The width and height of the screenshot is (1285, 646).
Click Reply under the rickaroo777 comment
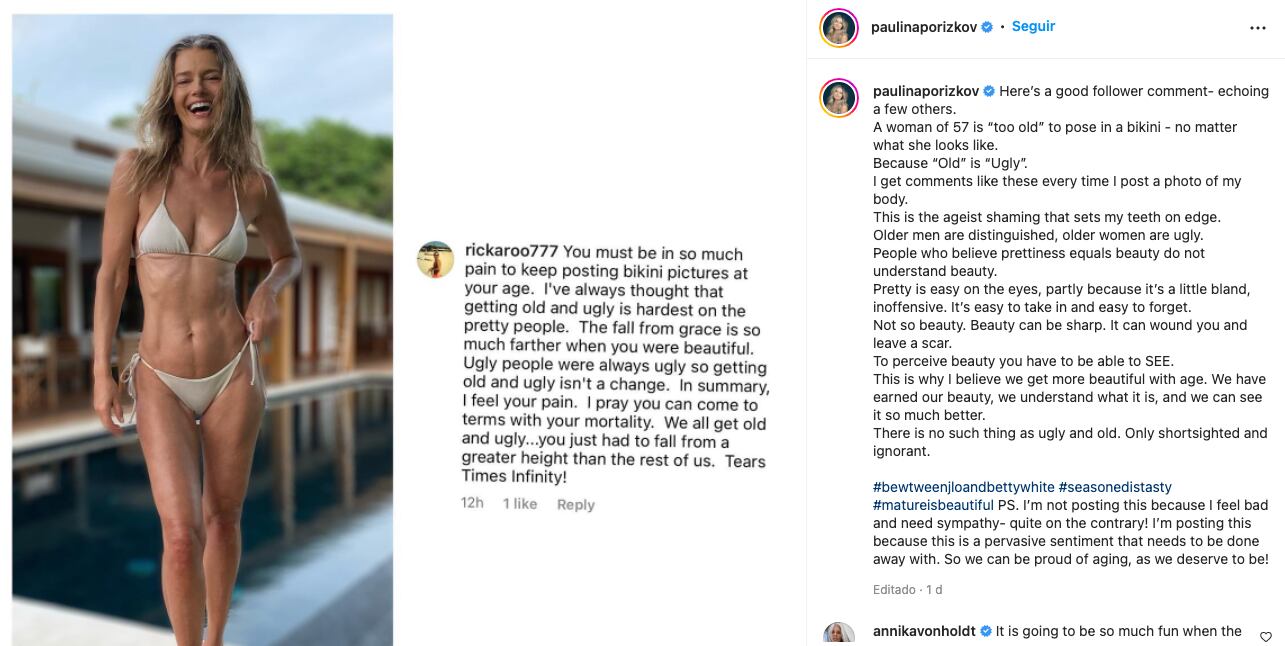click(575, 505)
